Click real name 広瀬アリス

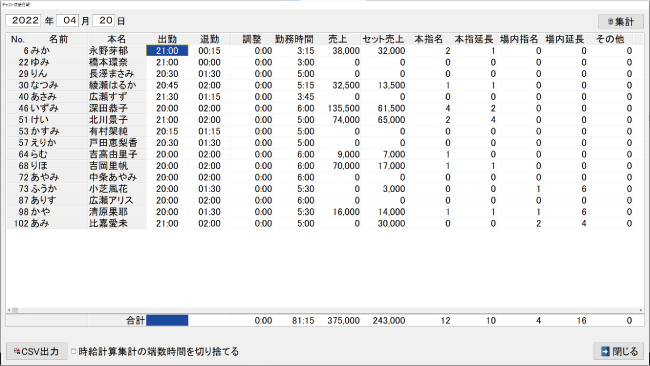[x=111, y=200]
